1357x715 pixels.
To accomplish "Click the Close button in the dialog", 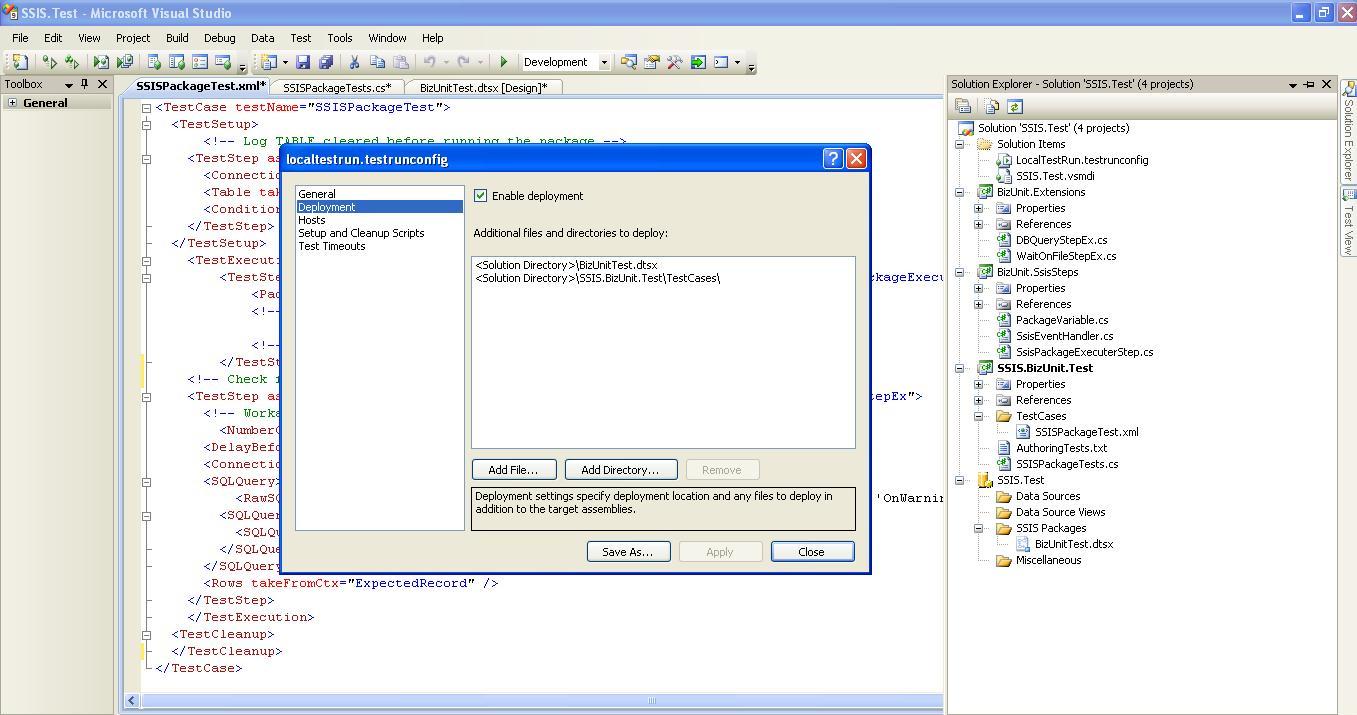I will coord(812,551).
